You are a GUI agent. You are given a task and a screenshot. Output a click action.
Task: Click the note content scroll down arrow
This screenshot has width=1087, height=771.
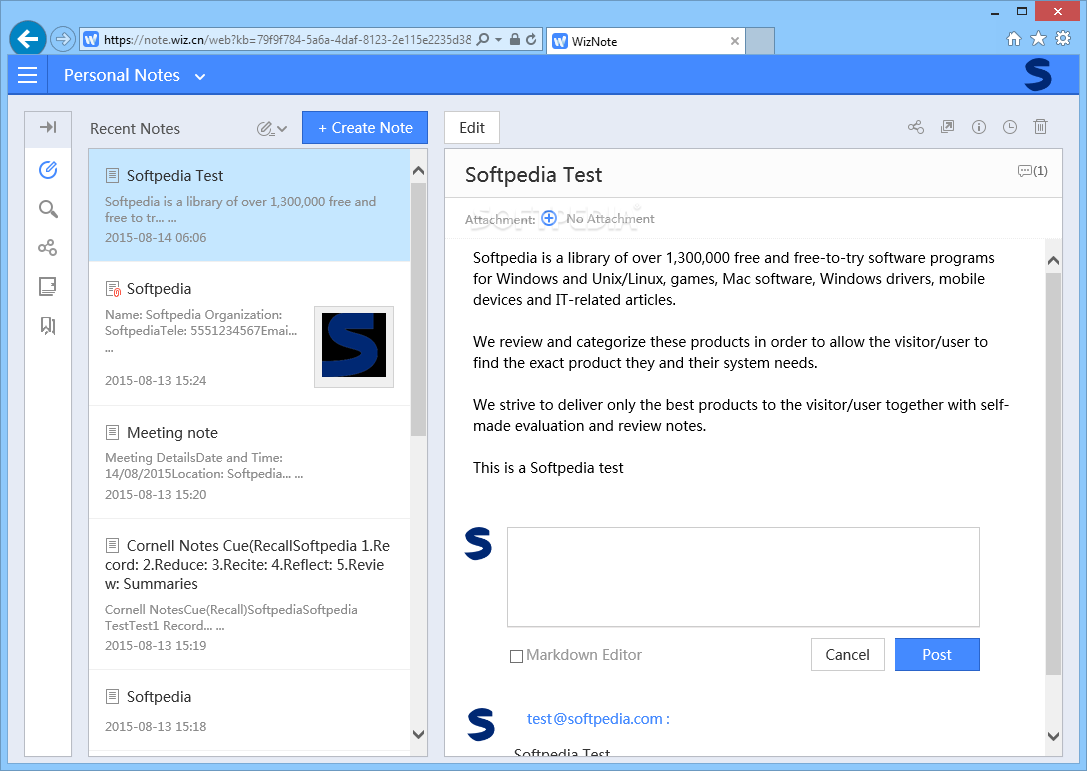click(x=1053, y=736)
